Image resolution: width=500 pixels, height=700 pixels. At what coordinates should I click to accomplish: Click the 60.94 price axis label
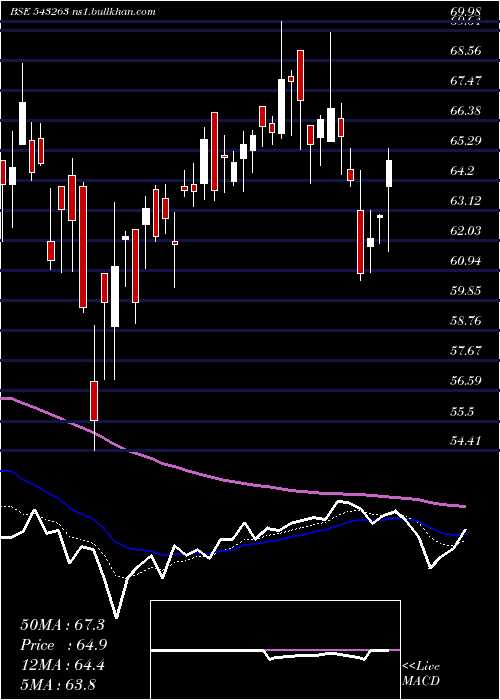pos(466,261)
